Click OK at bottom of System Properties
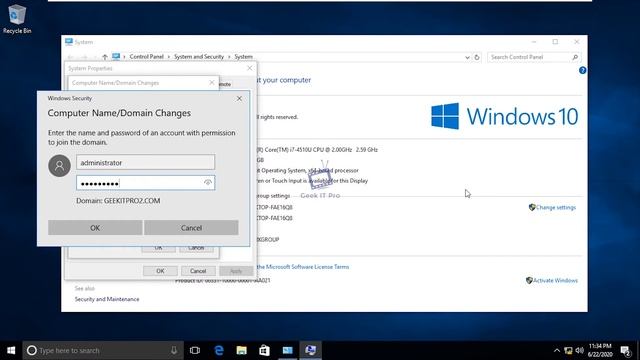The width and height of the screenshot is (640, 360). point(160,271)
